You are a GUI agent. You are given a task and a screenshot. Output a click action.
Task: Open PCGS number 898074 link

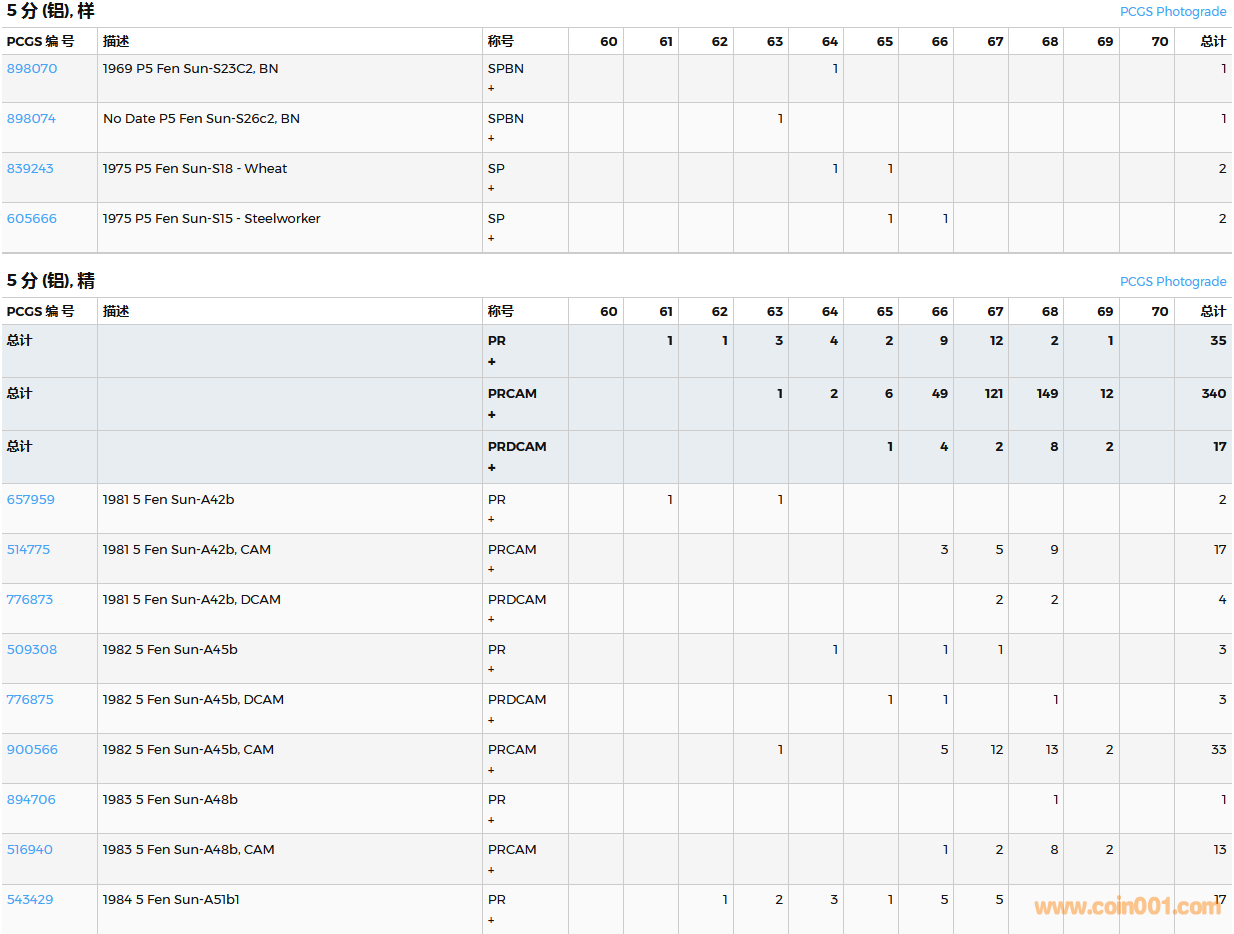(32, 119)
